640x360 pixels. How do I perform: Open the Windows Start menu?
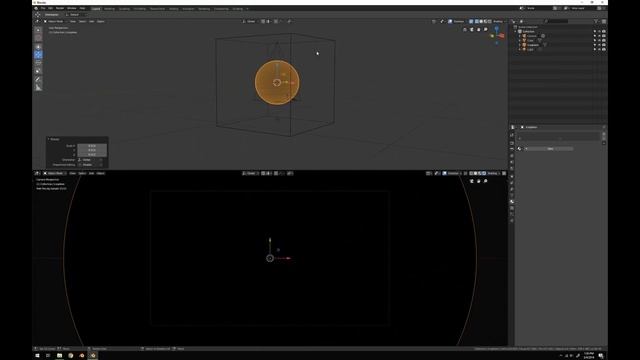pyautogui.click(x=37, y=356)
